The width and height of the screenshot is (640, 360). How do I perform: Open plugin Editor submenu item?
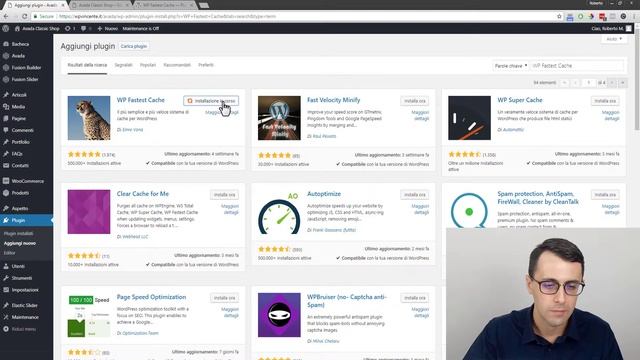click(x=9, y=253)
